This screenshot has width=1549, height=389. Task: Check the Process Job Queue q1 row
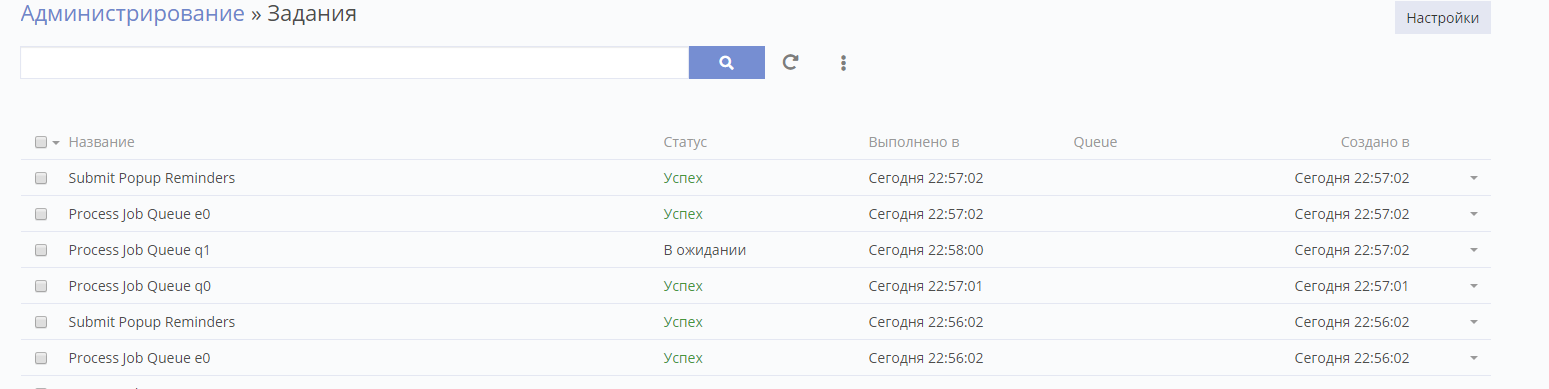click(x=41, y=250)
